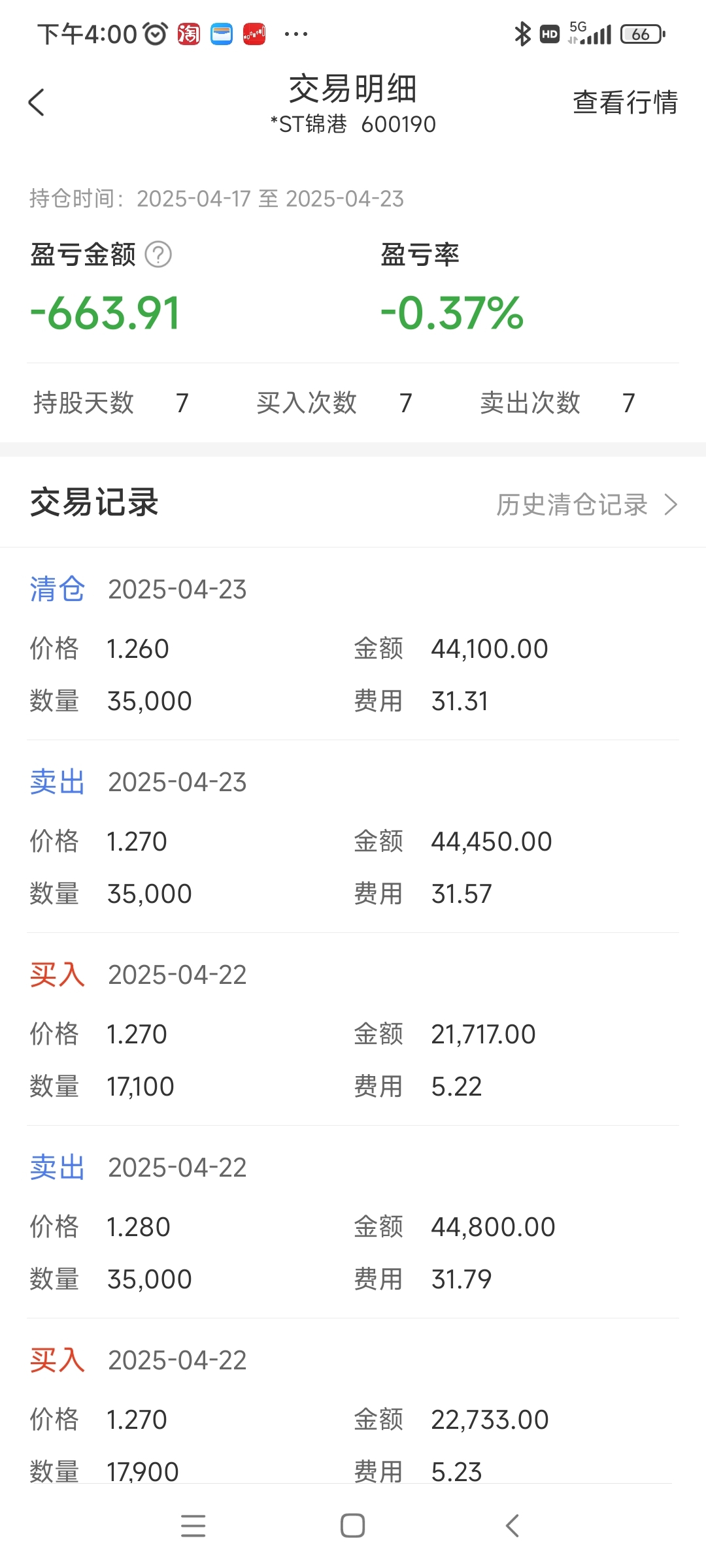Expand the chevron next to 历史清仓记录
The height and width of the screenshot is (1568, 706).
point(671,504)
